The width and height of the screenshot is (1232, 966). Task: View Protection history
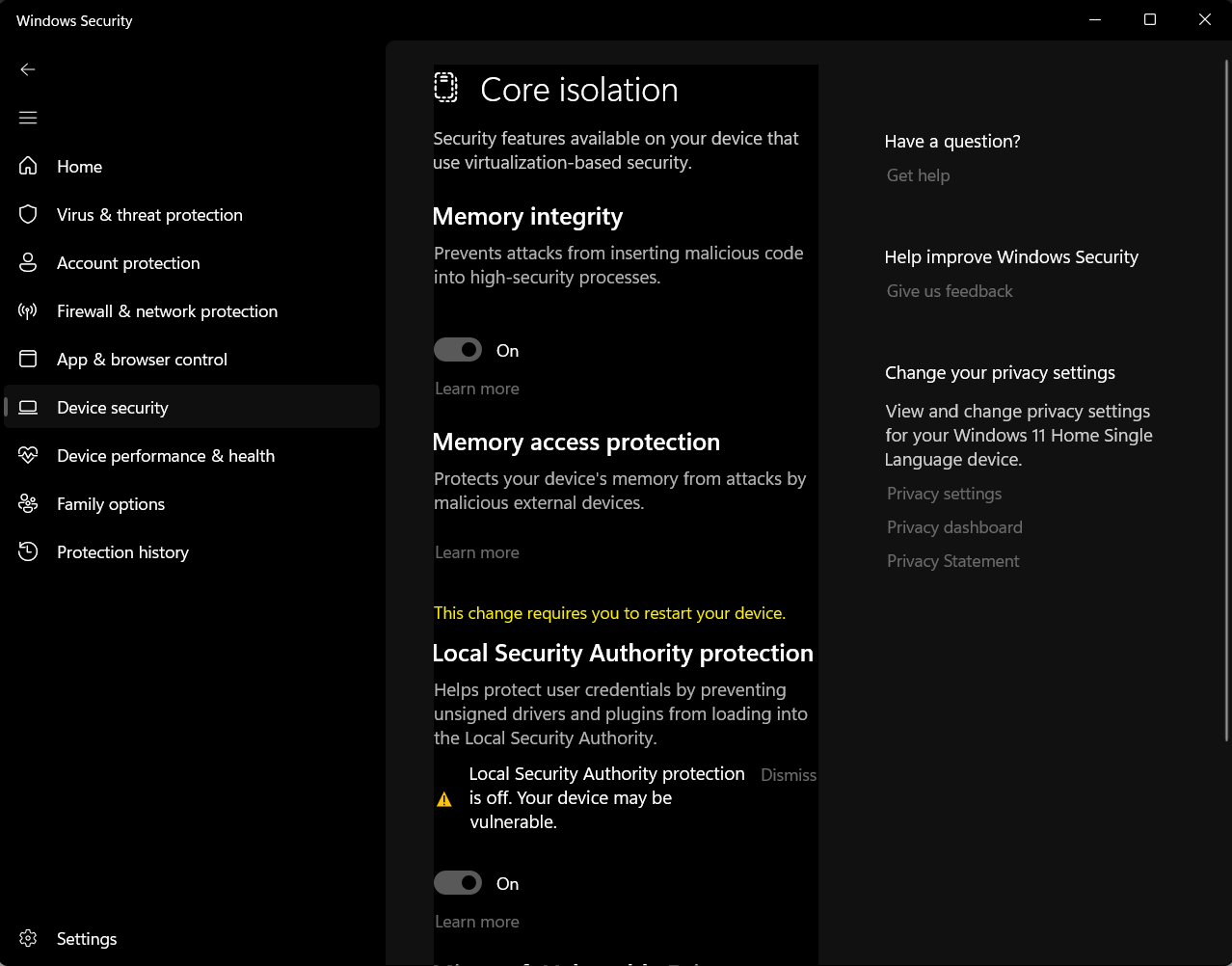click(x=191, y=551)
